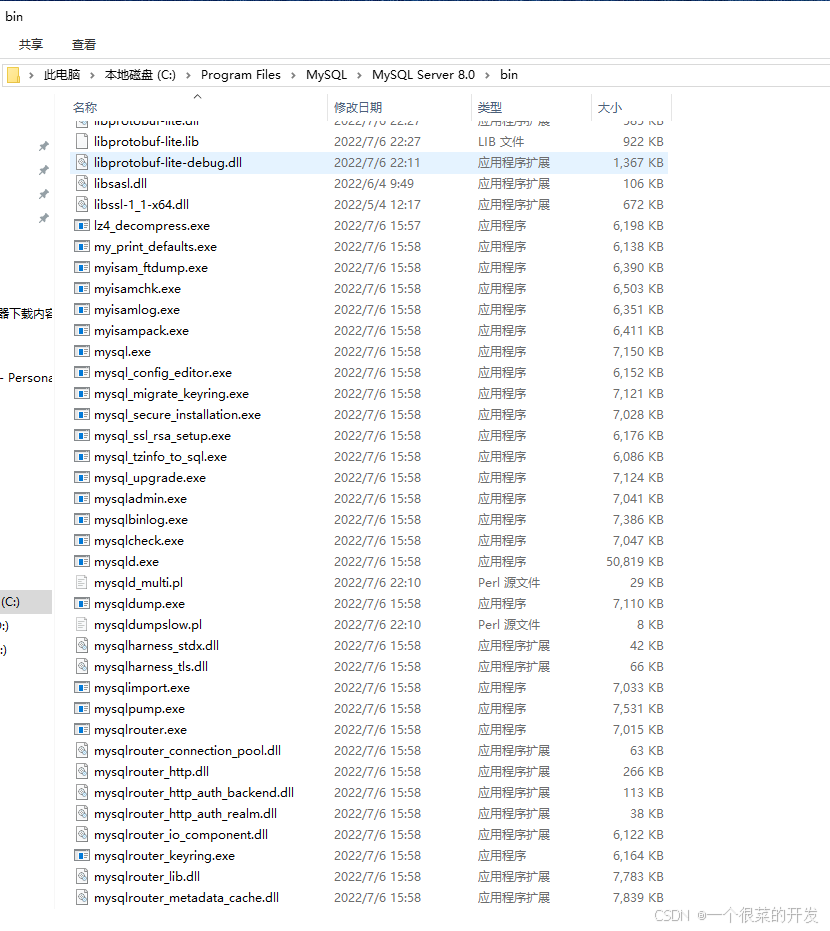Viewport: 830px width, 931px height.
Task: Click the libprotobuf-lite-debug.dll icon
Action: point(82,163)
